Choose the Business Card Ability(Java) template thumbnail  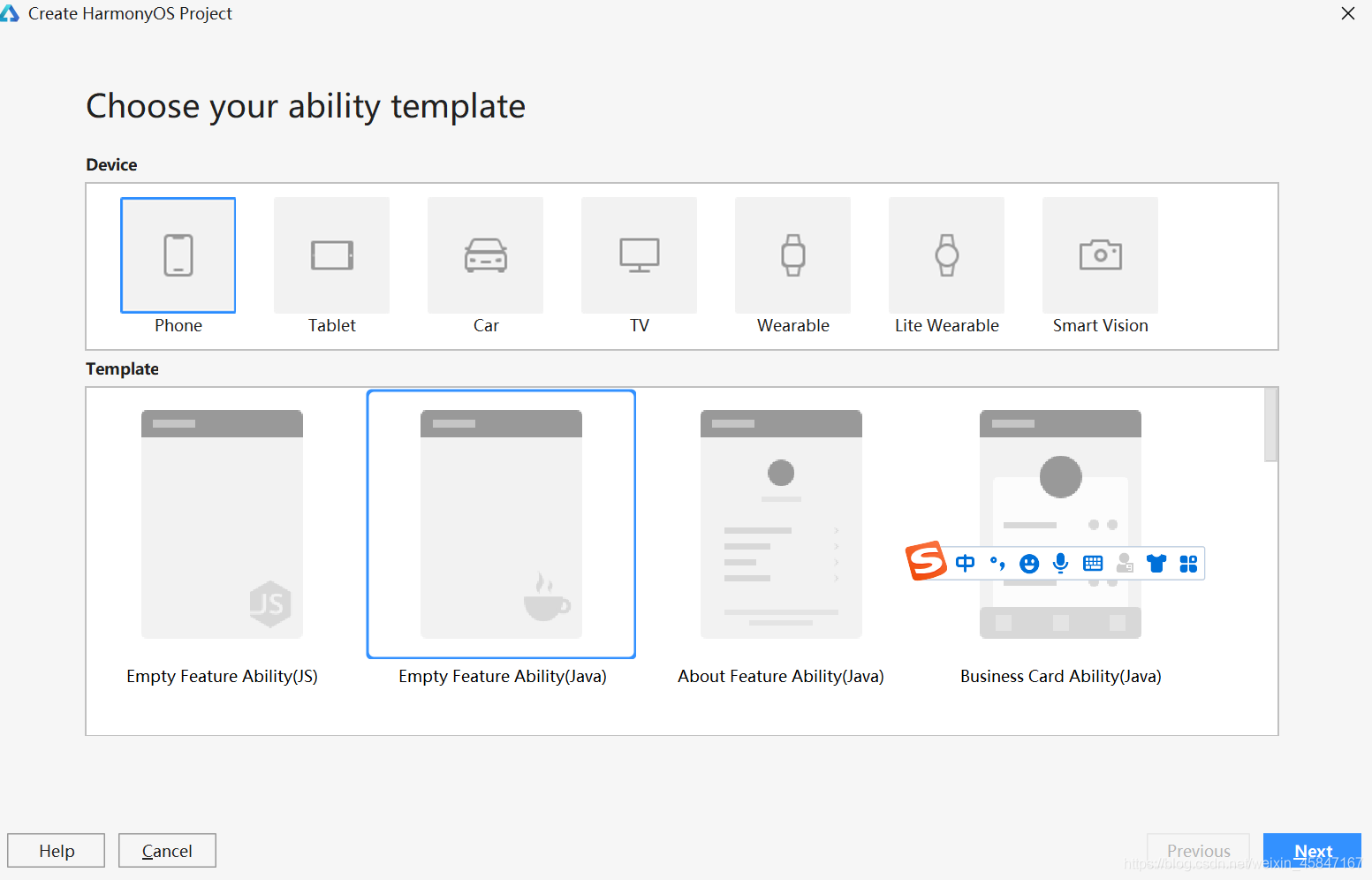click(1060, 524)
